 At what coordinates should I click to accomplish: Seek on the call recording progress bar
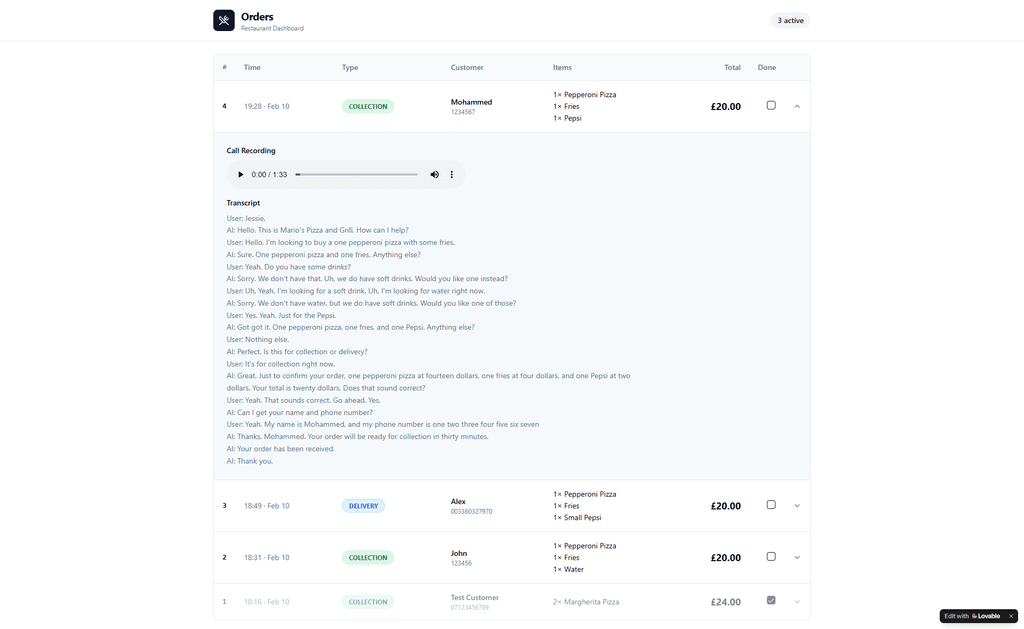(357, 174)
